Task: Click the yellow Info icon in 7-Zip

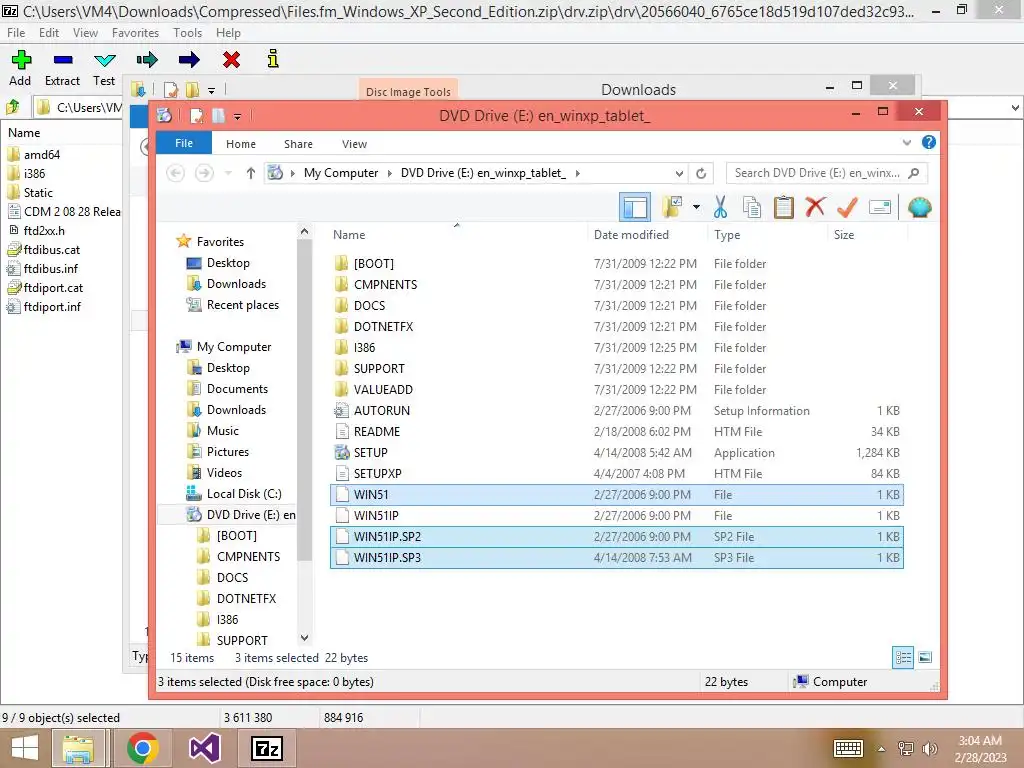Action: (273, 59)
